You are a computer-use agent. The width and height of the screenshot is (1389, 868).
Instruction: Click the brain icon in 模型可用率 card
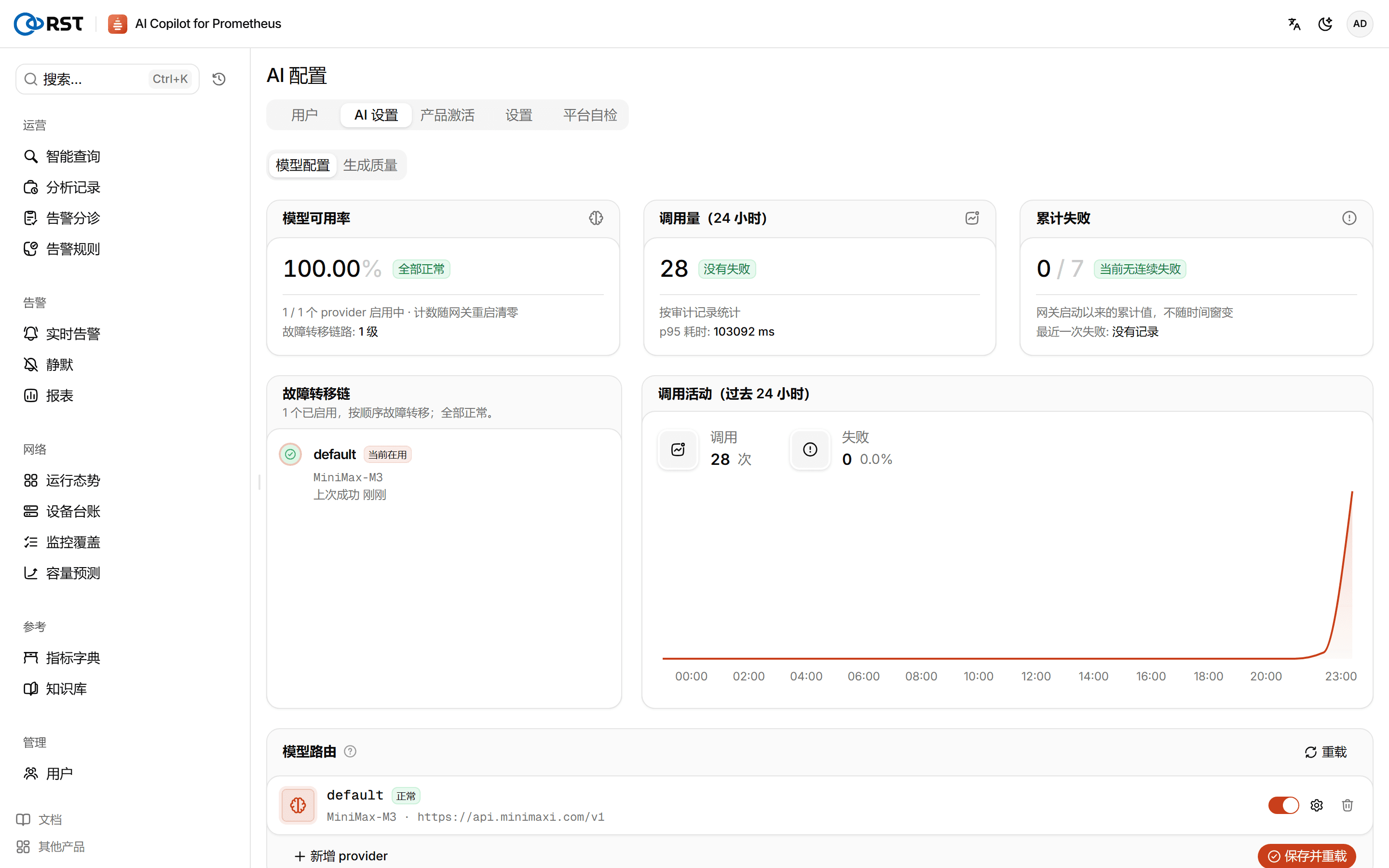[x=596, y=218]
